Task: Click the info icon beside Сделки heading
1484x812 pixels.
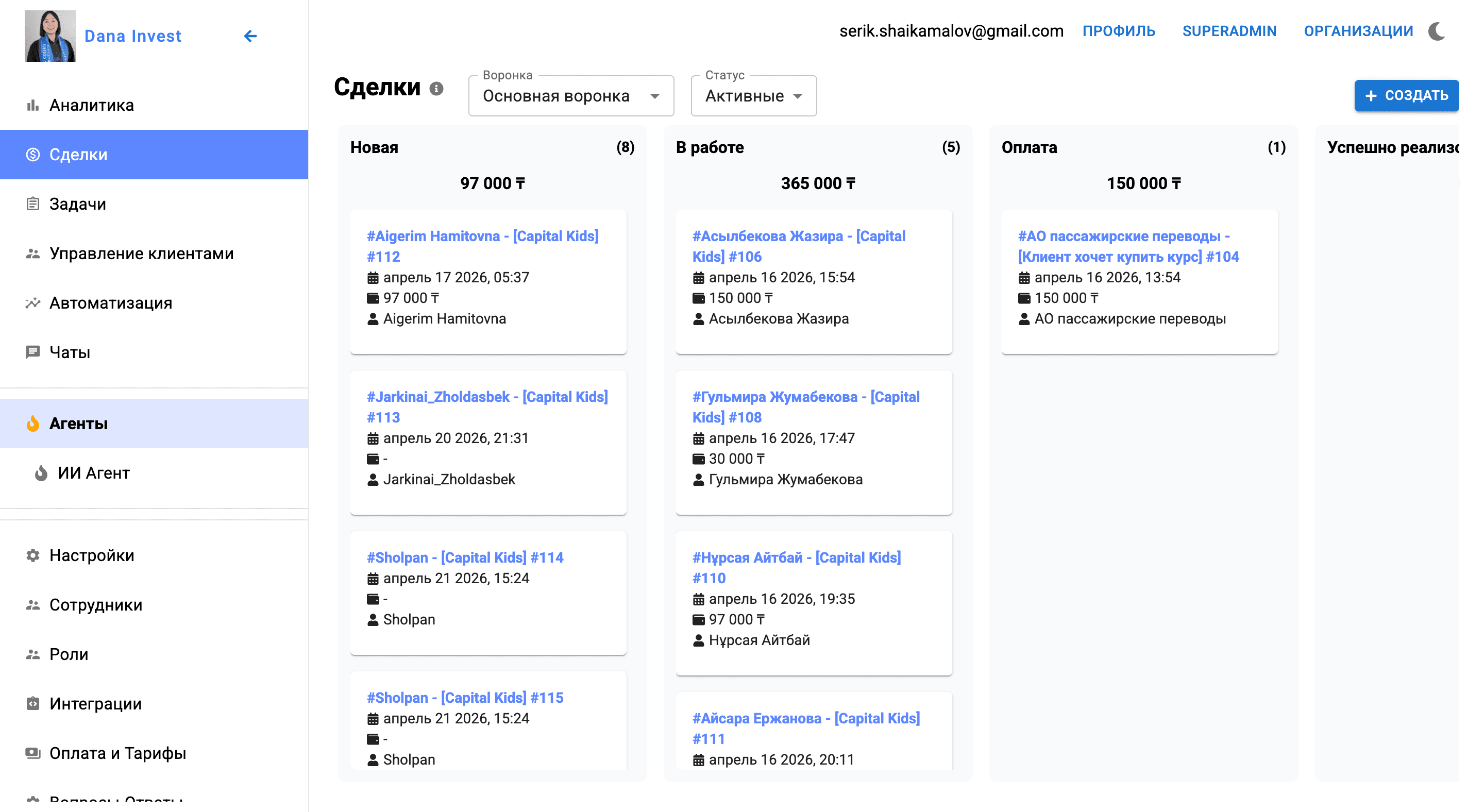Action: point(436,89)
